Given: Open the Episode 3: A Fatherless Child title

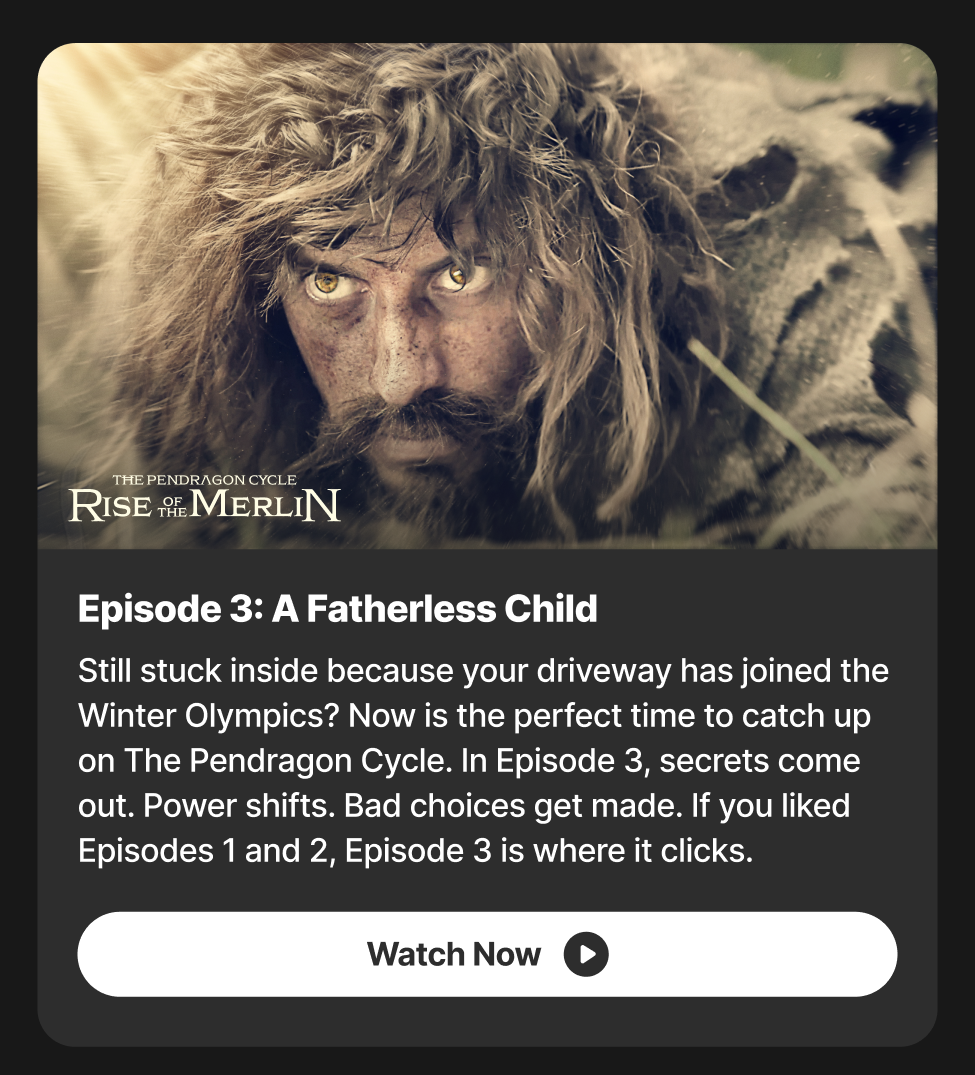Looking at the screenshot, I should point(337,608).
